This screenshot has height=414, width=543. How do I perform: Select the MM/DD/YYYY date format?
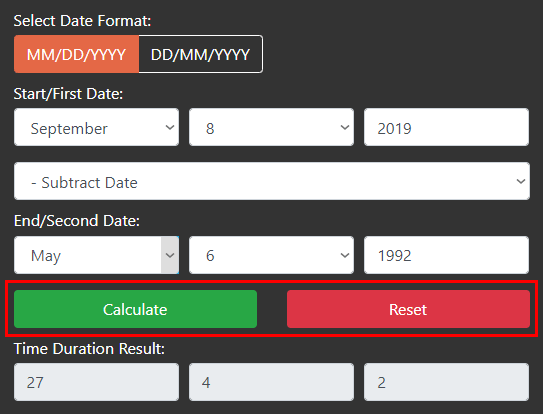(x=76, y=54)
